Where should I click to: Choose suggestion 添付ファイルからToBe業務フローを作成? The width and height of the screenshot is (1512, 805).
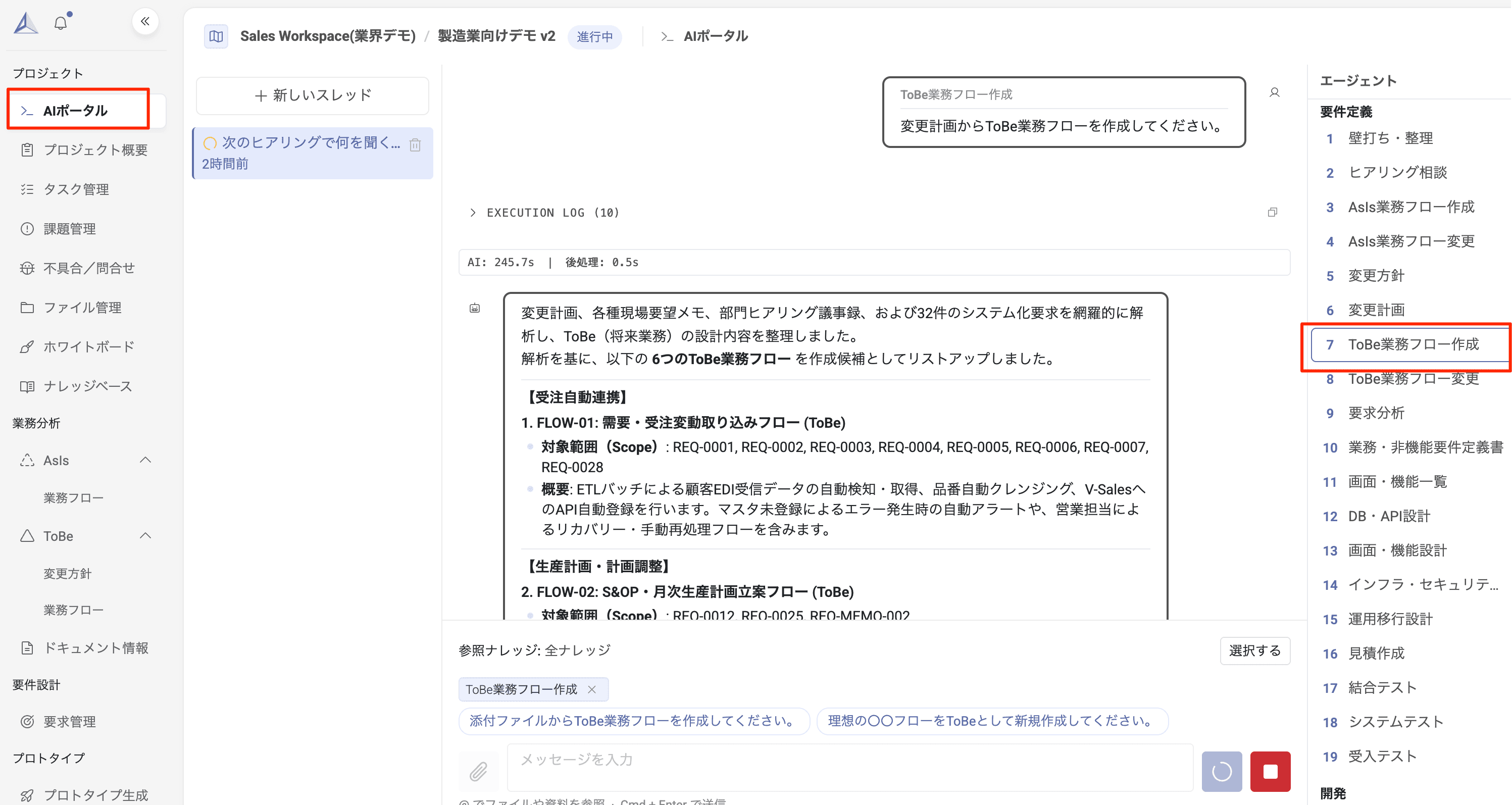[634, 721]
